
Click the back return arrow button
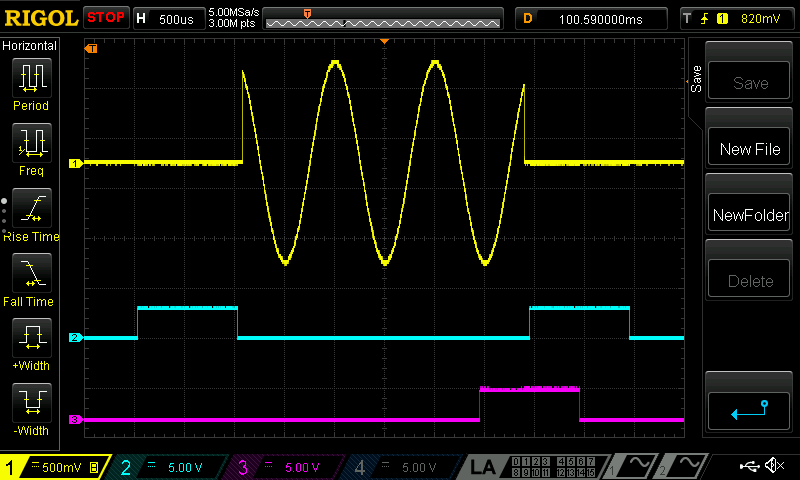click(749, 411)
